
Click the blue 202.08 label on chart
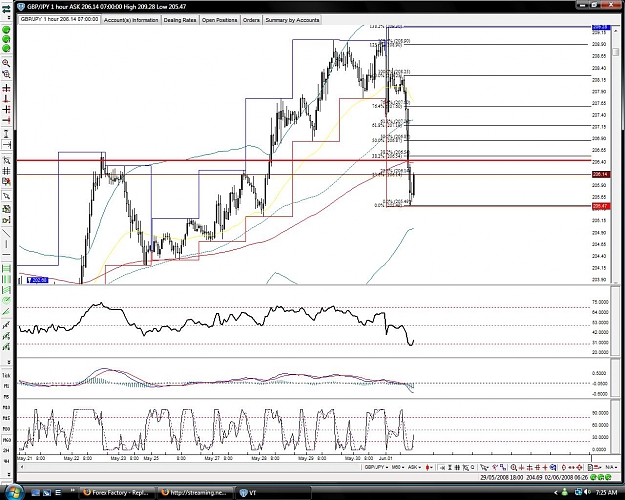click(x=38, y=280)
